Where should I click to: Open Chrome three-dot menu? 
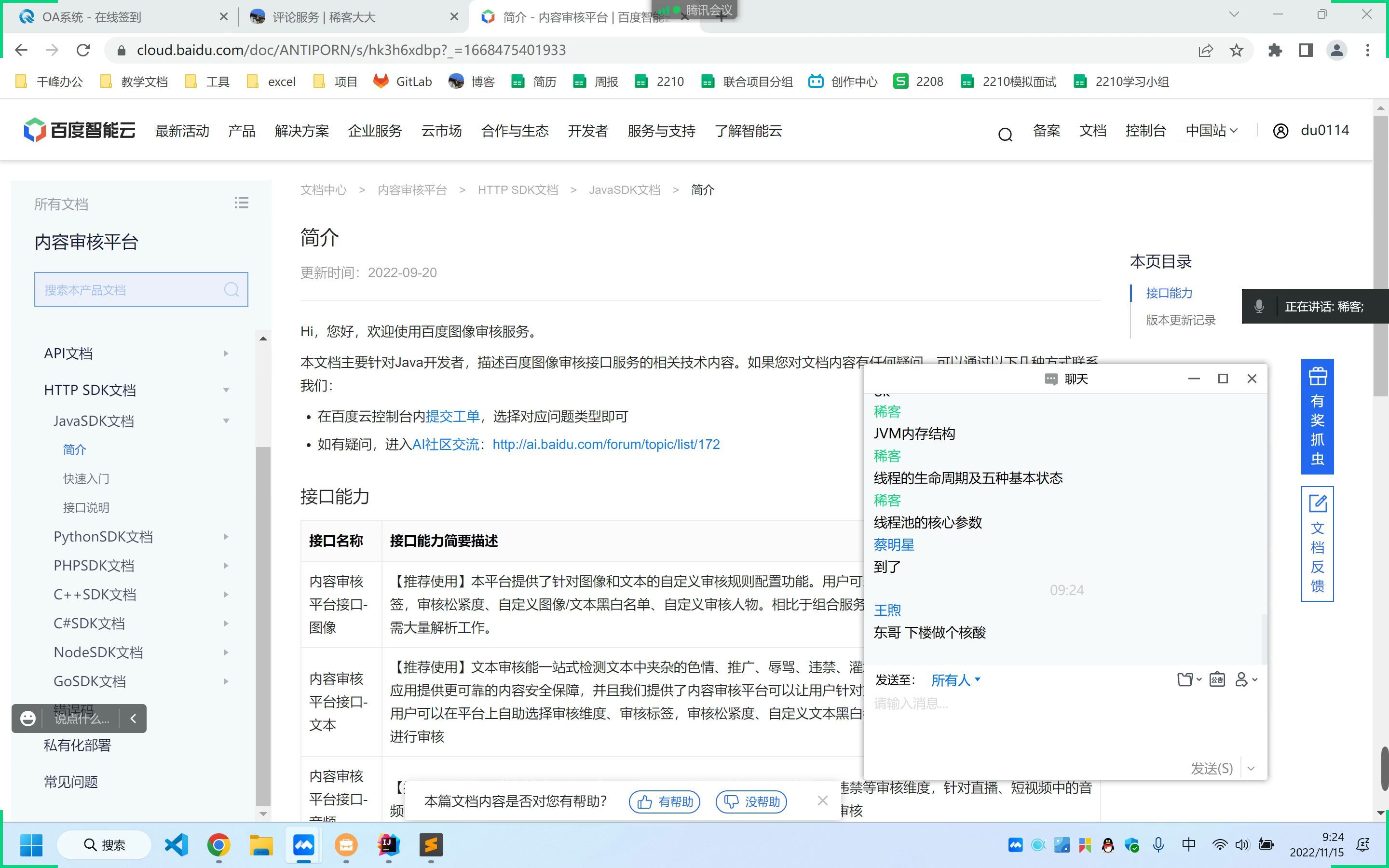point(1368,51)
